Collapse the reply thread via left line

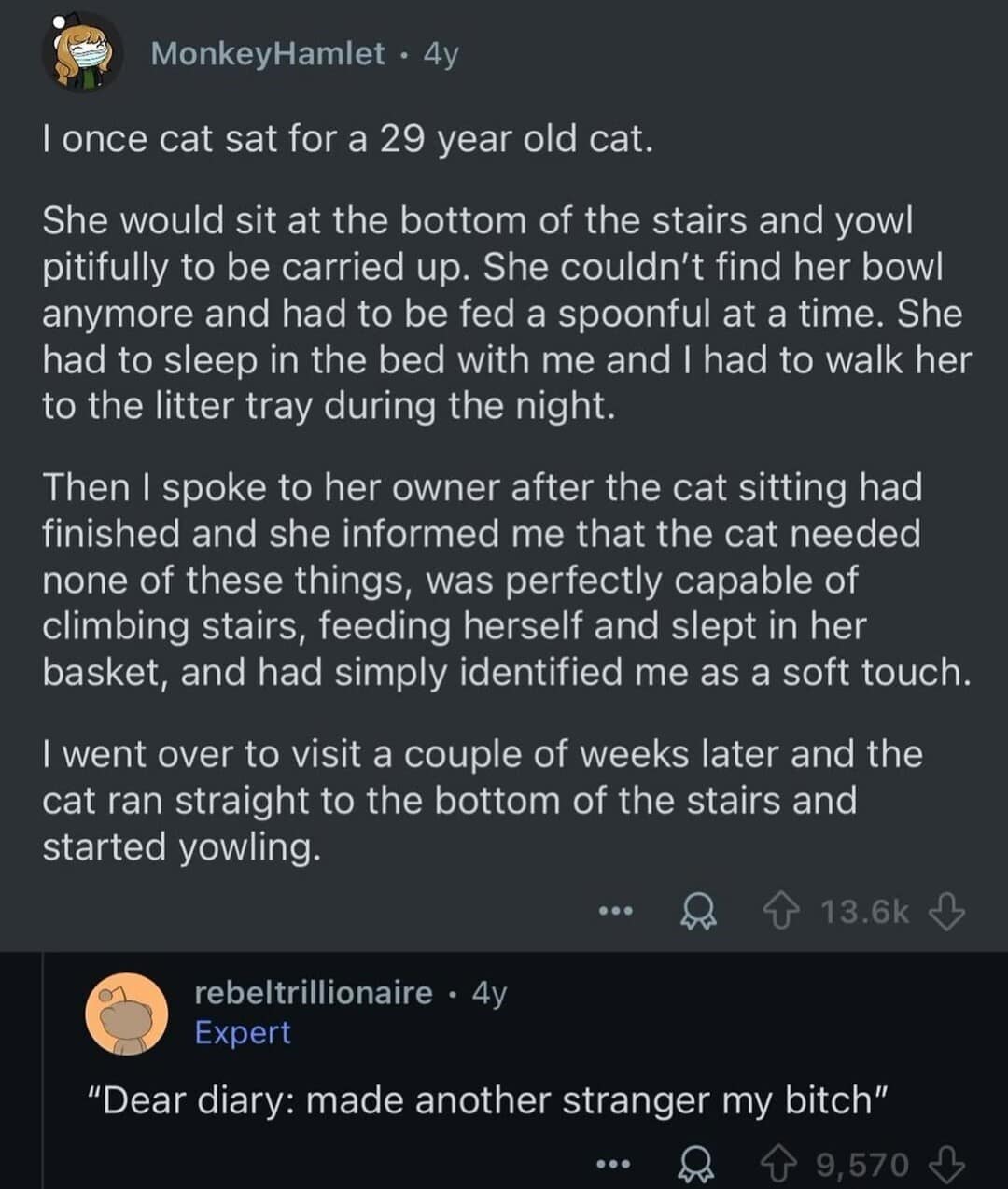(43, 1073)
